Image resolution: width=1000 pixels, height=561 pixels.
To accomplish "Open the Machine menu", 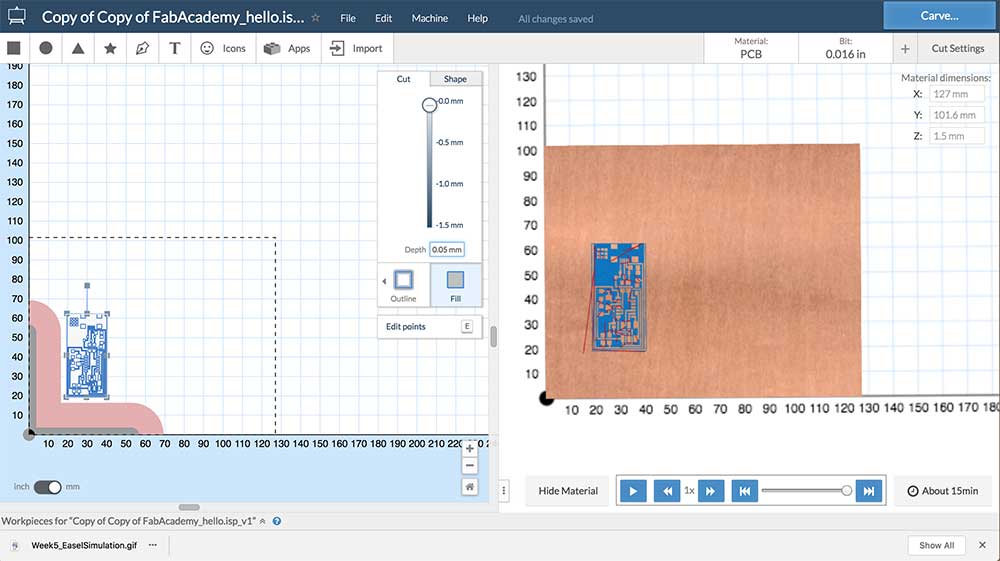I will pyautogui.click(x=430, y=18).
